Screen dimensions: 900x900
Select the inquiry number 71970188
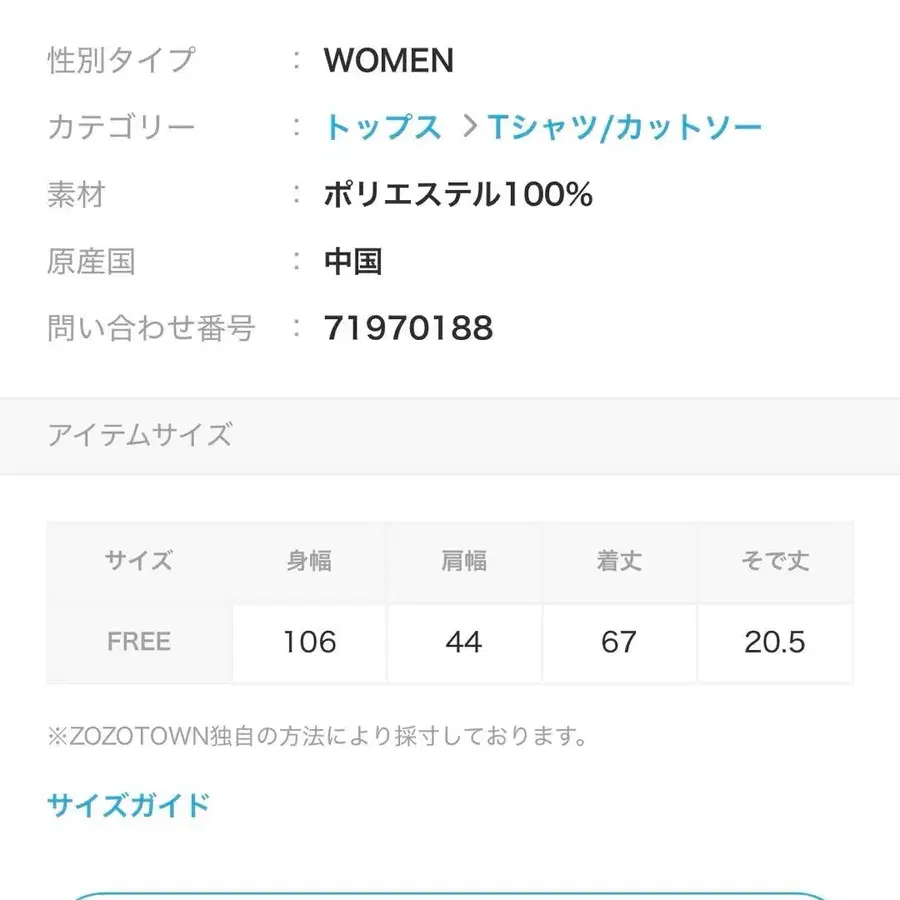[406, 328]
